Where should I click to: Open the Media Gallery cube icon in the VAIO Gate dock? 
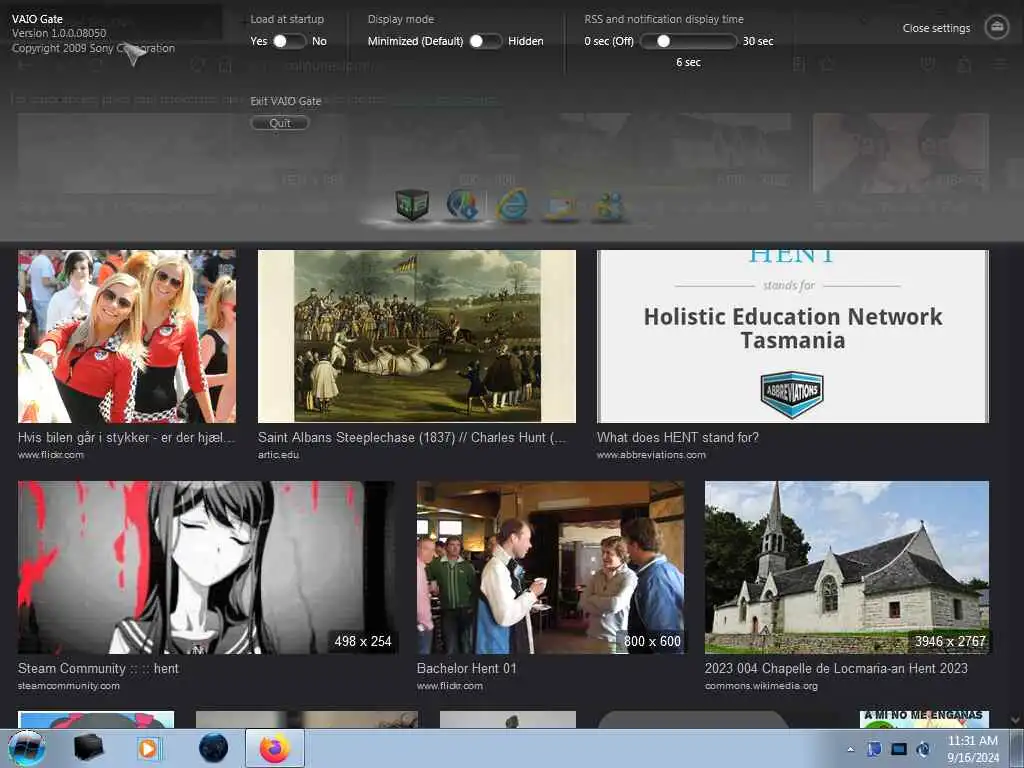412,204
